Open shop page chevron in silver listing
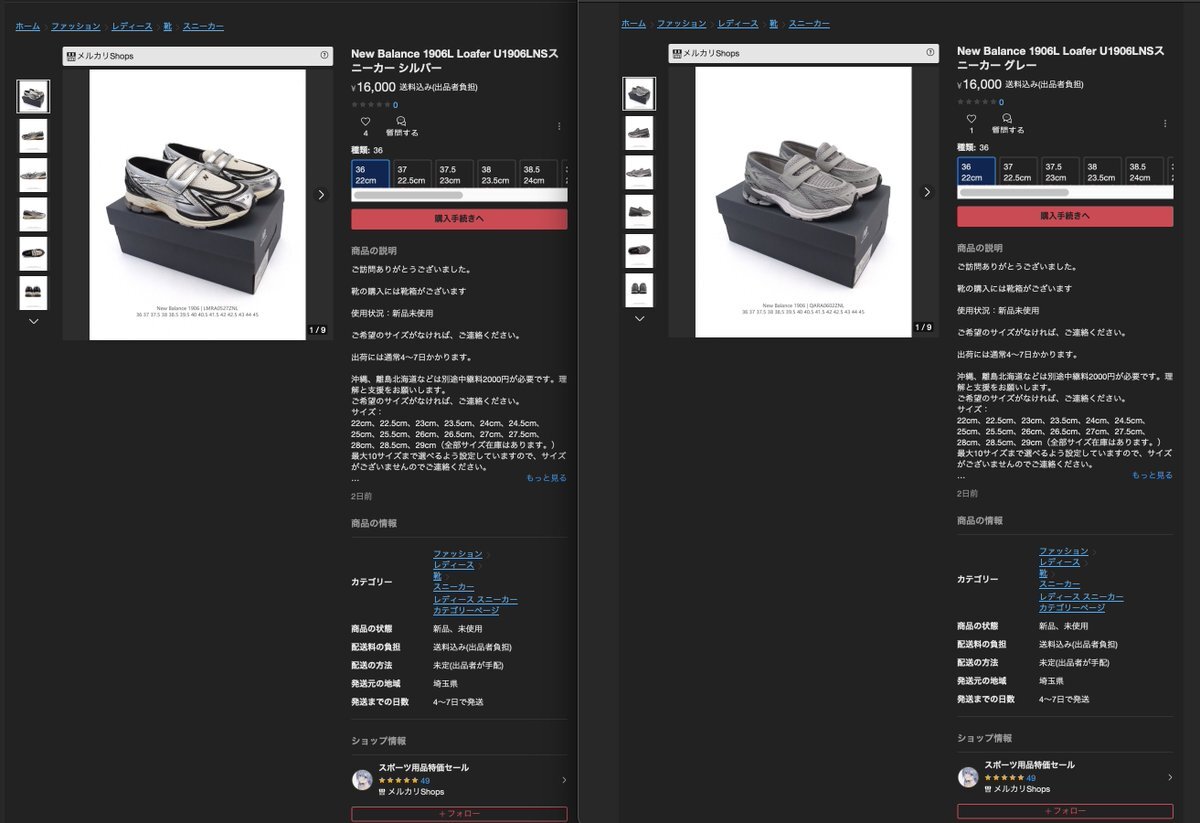The height and width of the screenshot is (823, 1200). (564, 780)
